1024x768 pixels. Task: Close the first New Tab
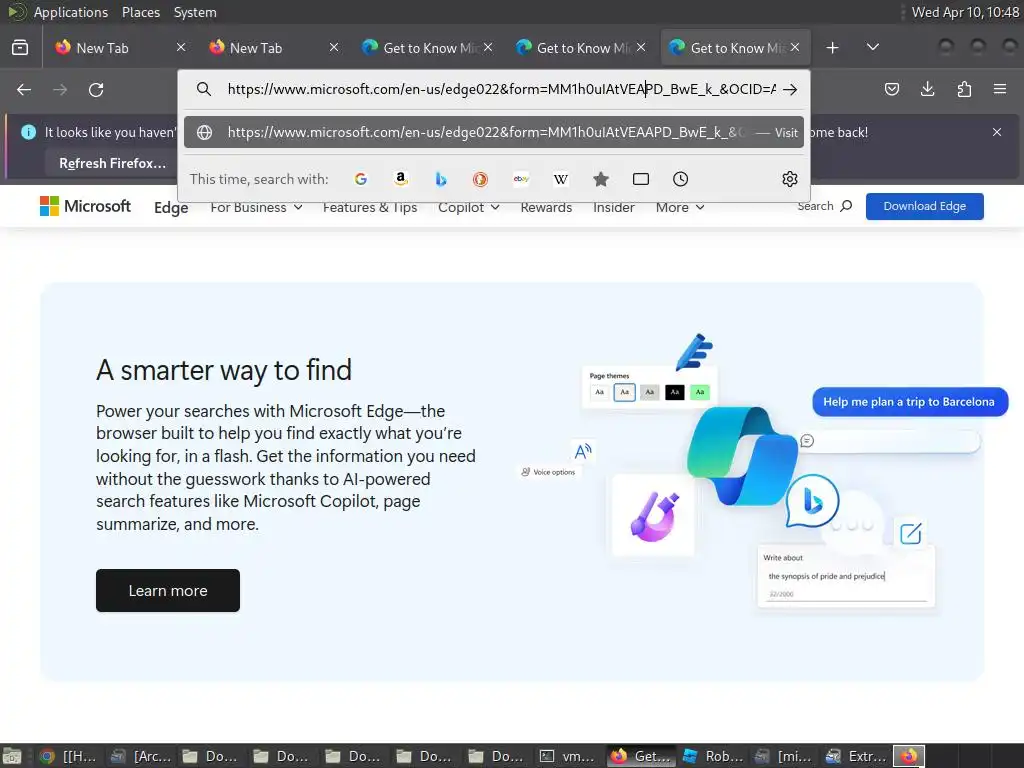pyautogui.click(x=181, y=47)
